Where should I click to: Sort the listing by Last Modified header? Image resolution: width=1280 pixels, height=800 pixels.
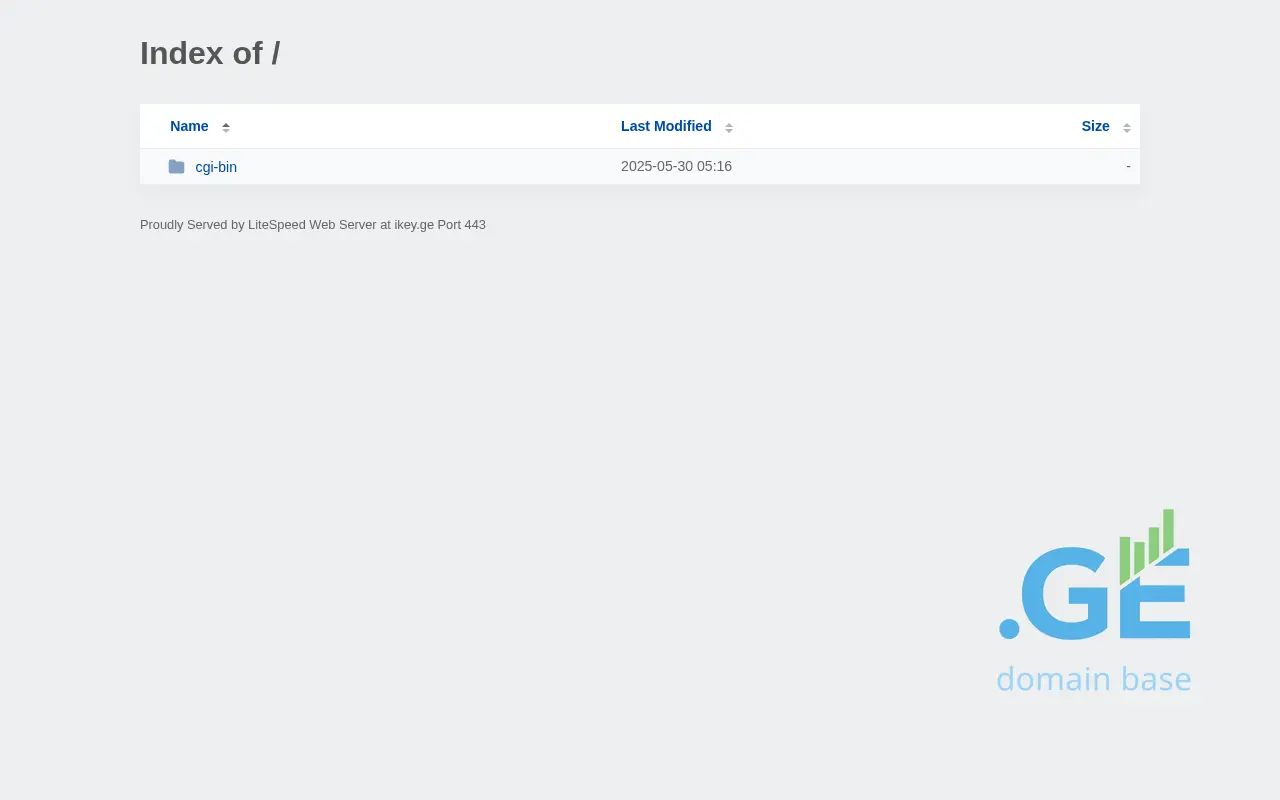[666, 126]
